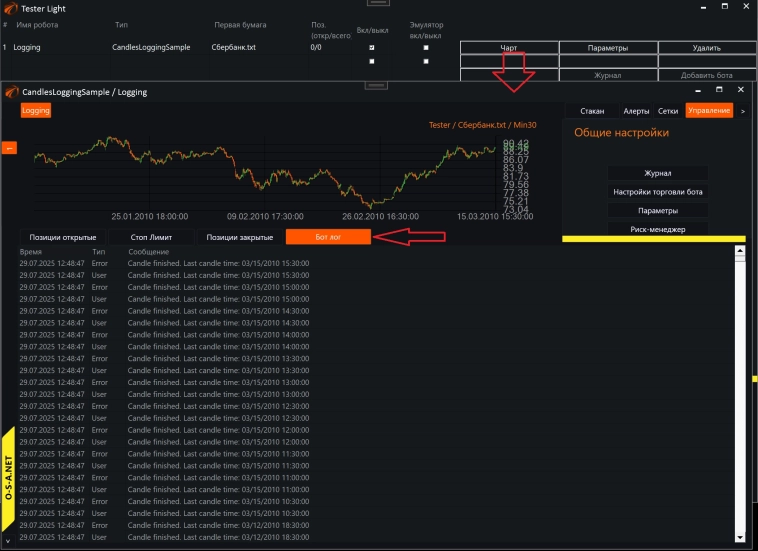The image size is (758, 551).
Task: Switch to Позиции открытые tab
Action: [x=62, y=237]
